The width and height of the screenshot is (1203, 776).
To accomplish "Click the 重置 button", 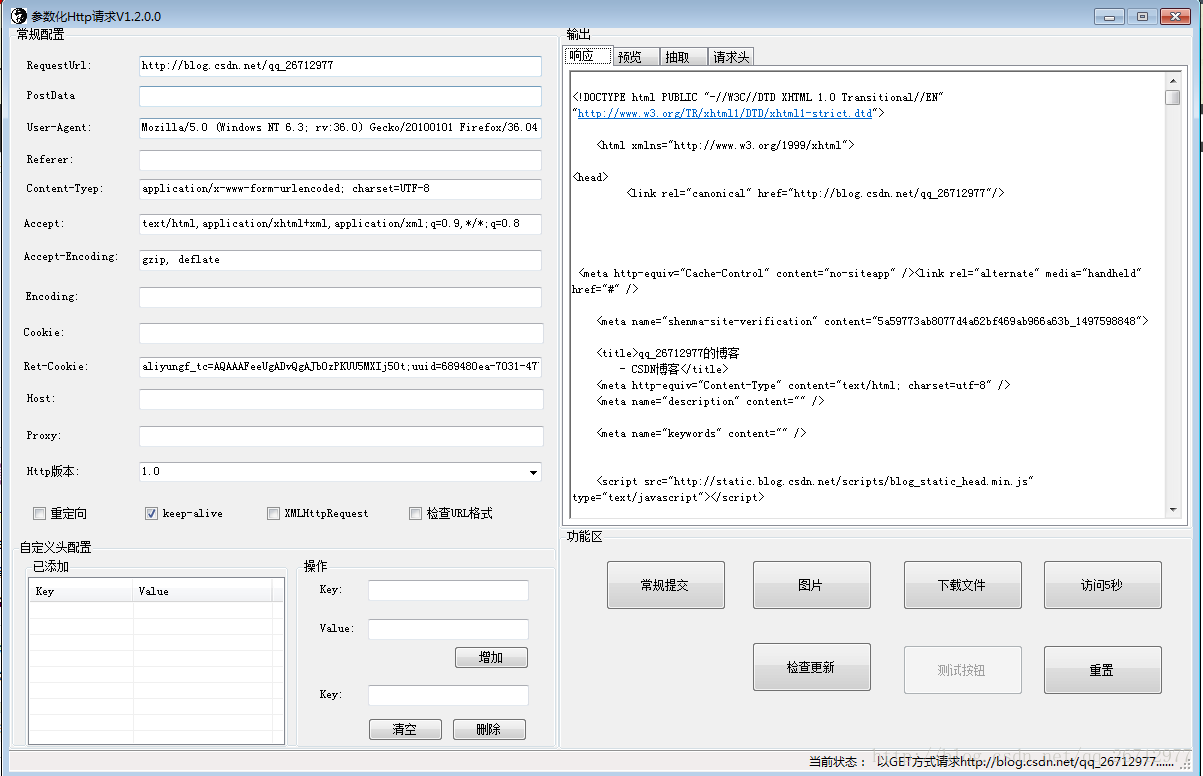I will pyautogui.click(x=1103, y=670).
